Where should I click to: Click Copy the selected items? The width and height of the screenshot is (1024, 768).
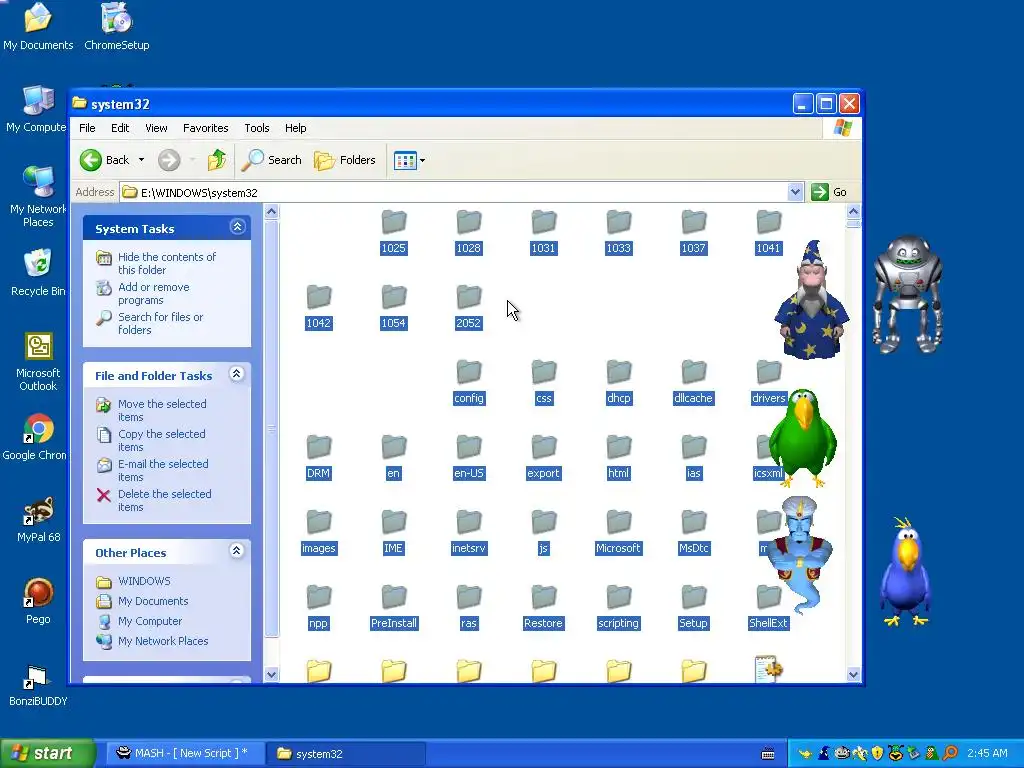tap(161, 440)
